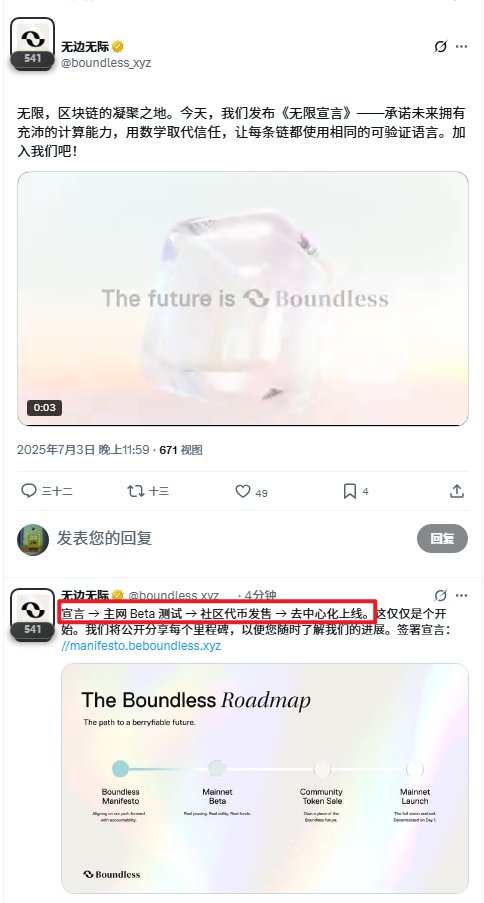Screen dimensions: 484x903
Task: Open manifesto.beboundless.xyz link
Action: pos(141,646)
